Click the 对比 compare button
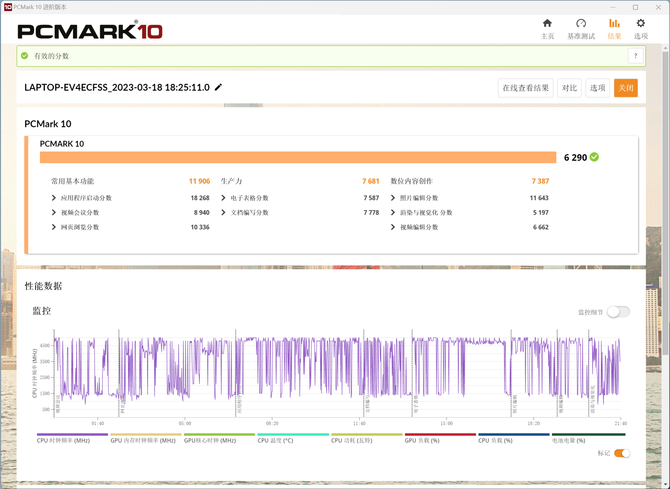Viewport: 670px width, 489px height. [569, 88]
